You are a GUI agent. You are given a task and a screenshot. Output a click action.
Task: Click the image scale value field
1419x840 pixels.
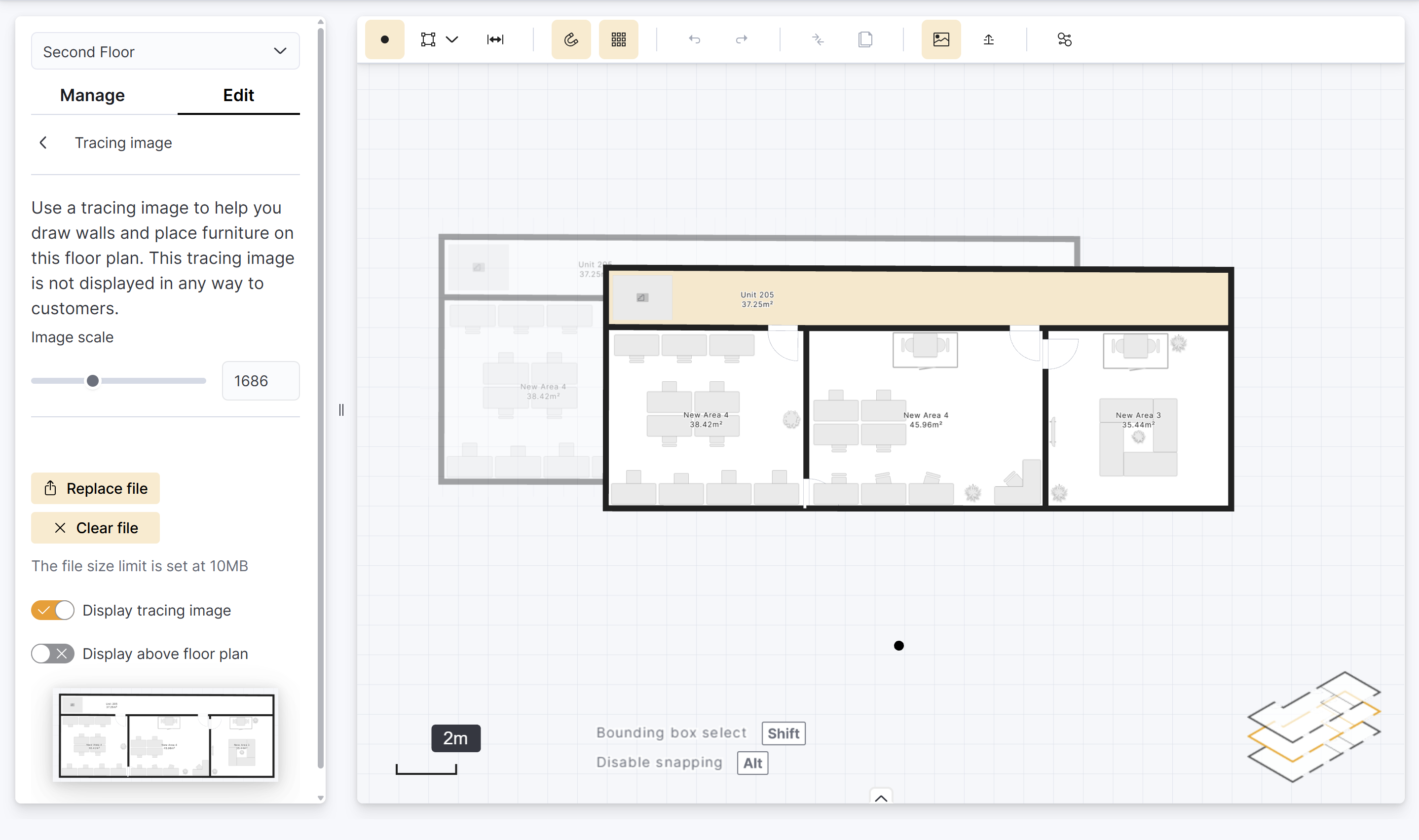pyautogui.click(x=261, y=381)
